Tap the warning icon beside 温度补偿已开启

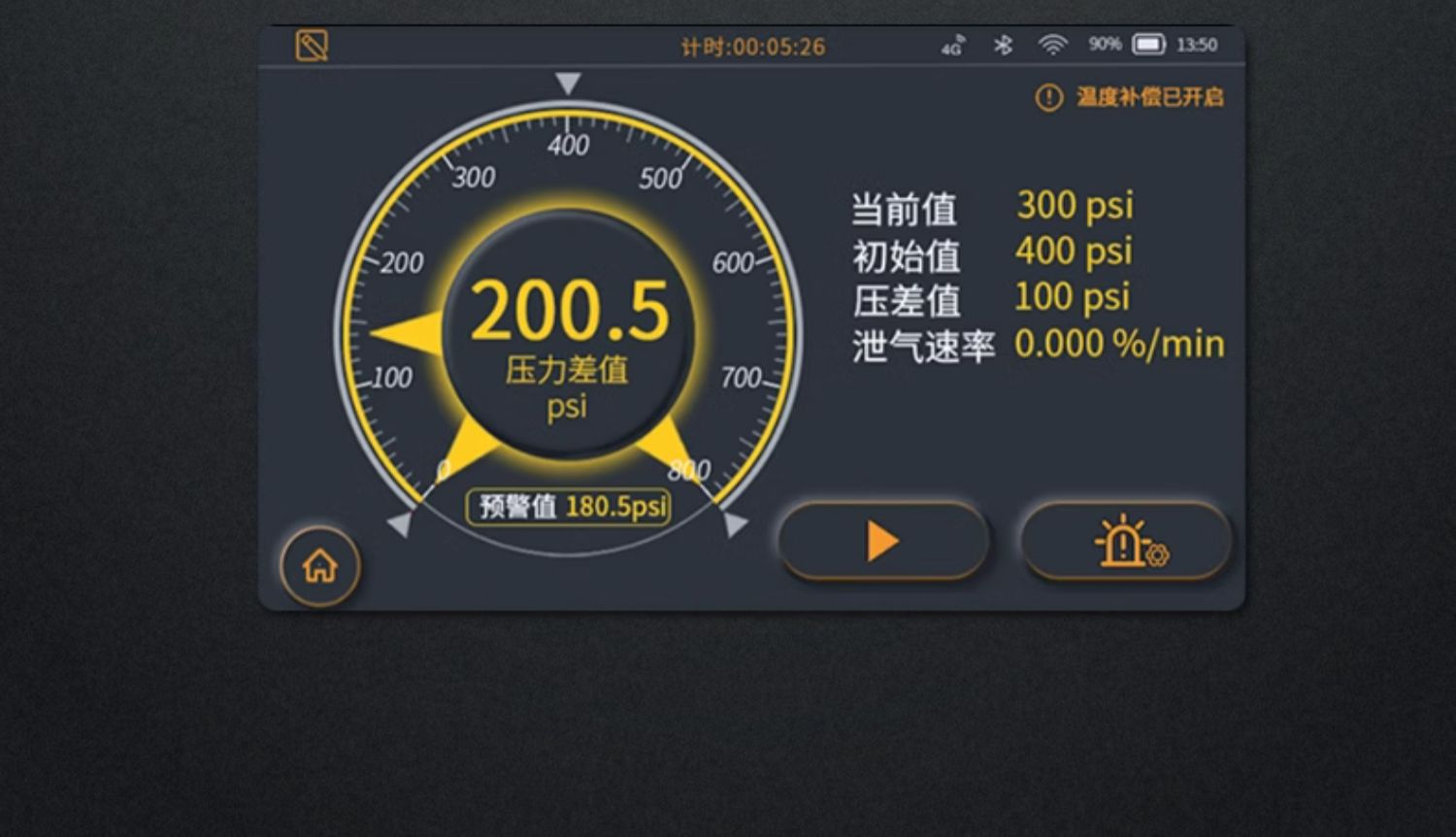[1049, 97]
